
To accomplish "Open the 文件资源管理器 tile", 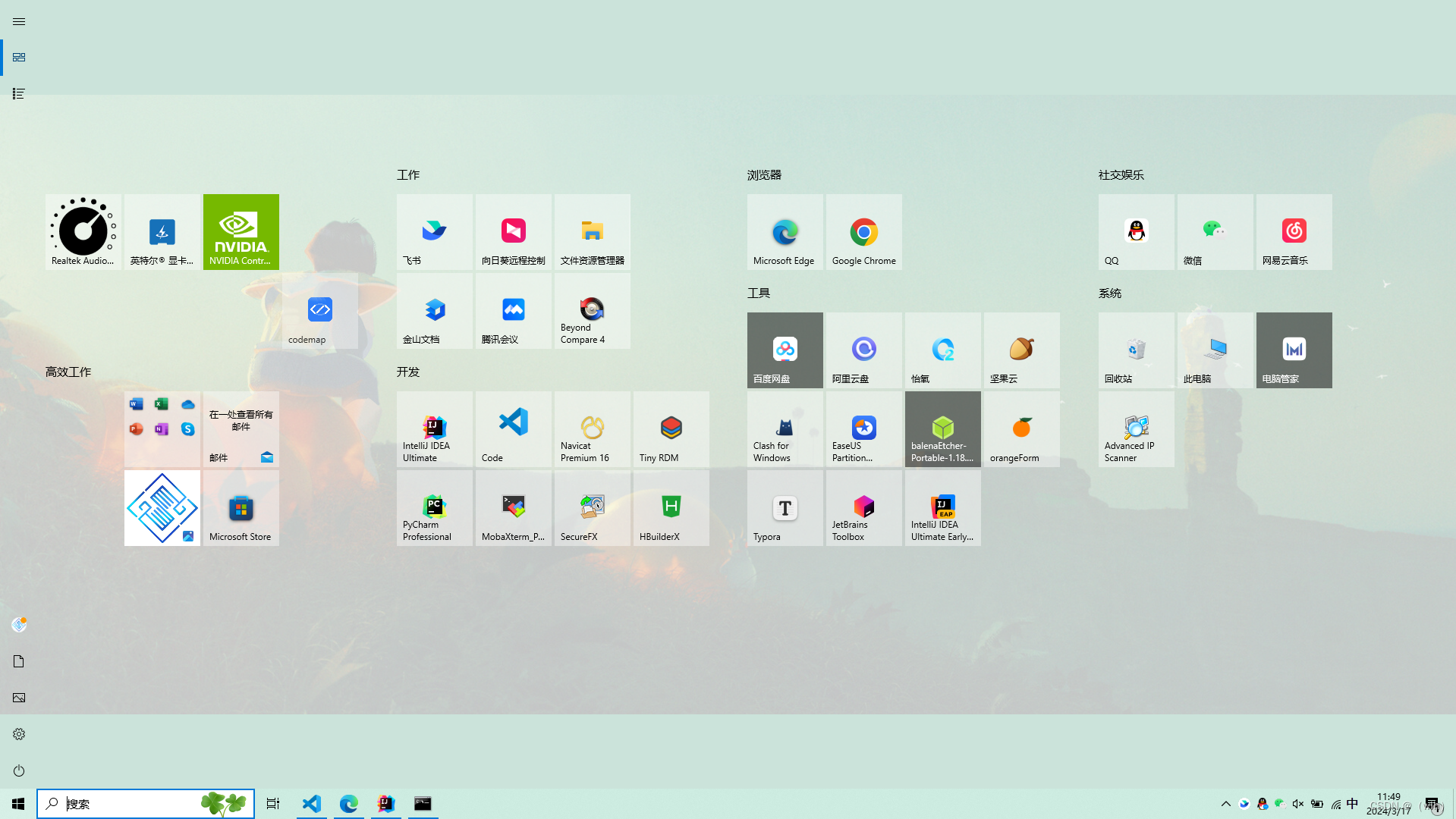I will (x=593, y=232).
